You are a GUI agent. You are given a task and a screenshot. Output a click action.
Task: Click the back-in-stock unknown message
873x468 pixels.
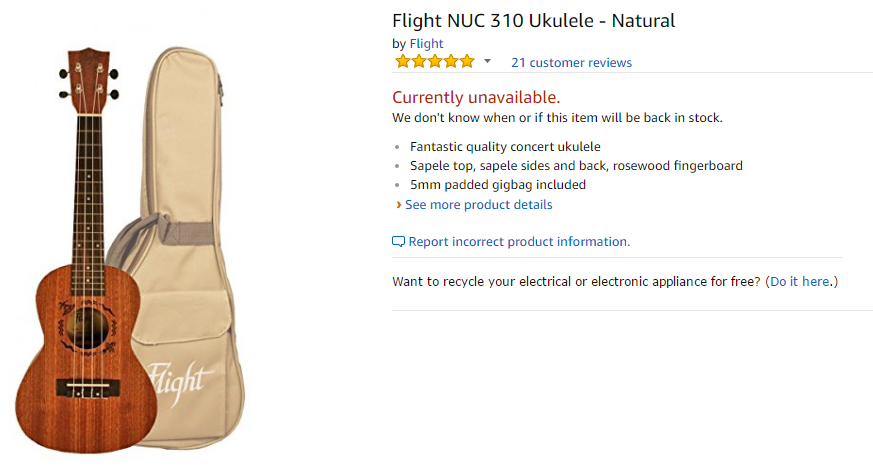(x=557, y=118)
